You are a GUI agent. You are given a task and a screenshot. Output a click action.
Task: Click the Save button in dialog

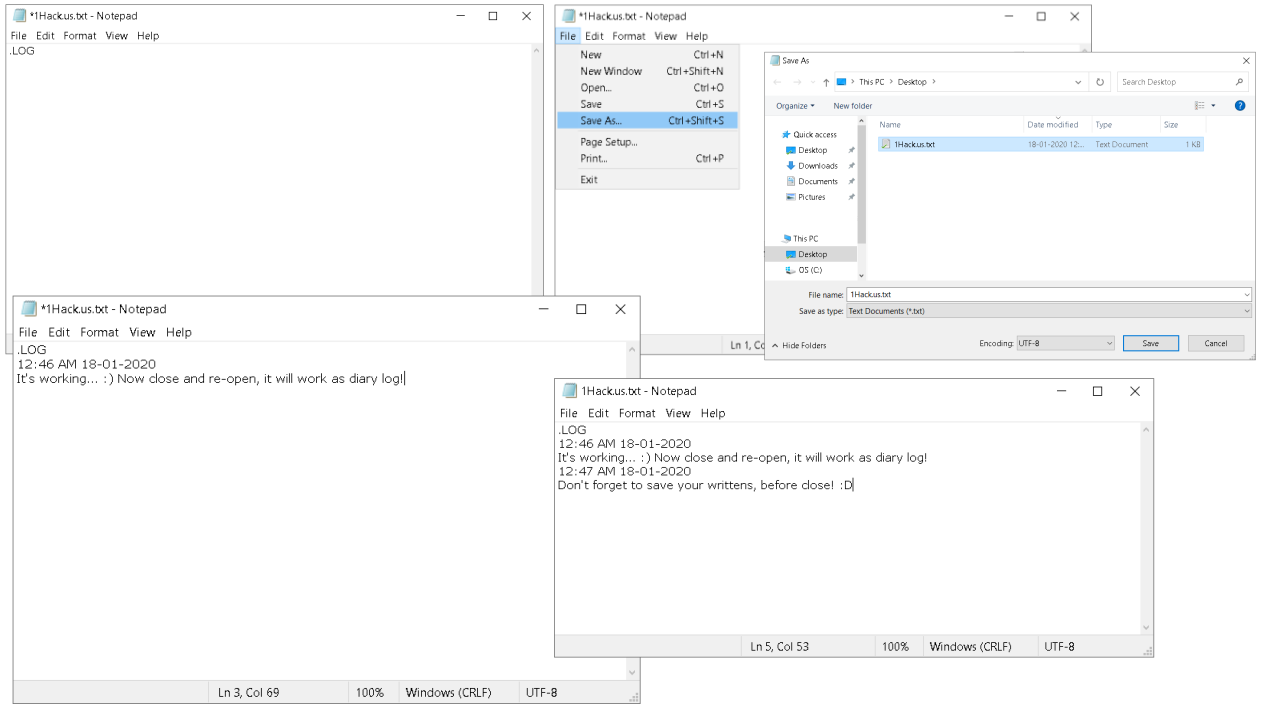pos(1150,343)
